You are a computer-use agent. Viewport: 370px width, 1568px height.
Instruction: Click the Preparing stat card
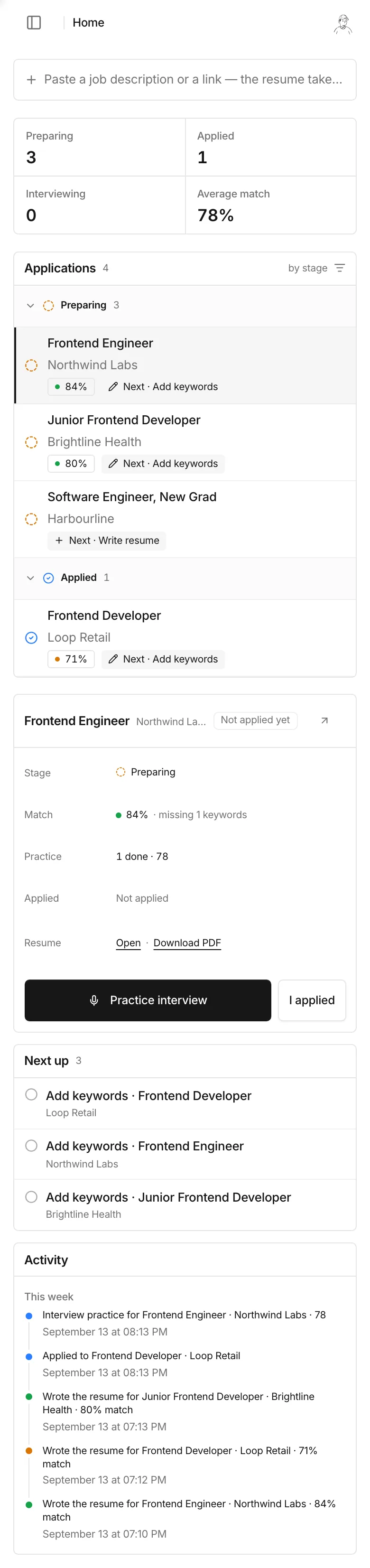[x=100, y=147]
